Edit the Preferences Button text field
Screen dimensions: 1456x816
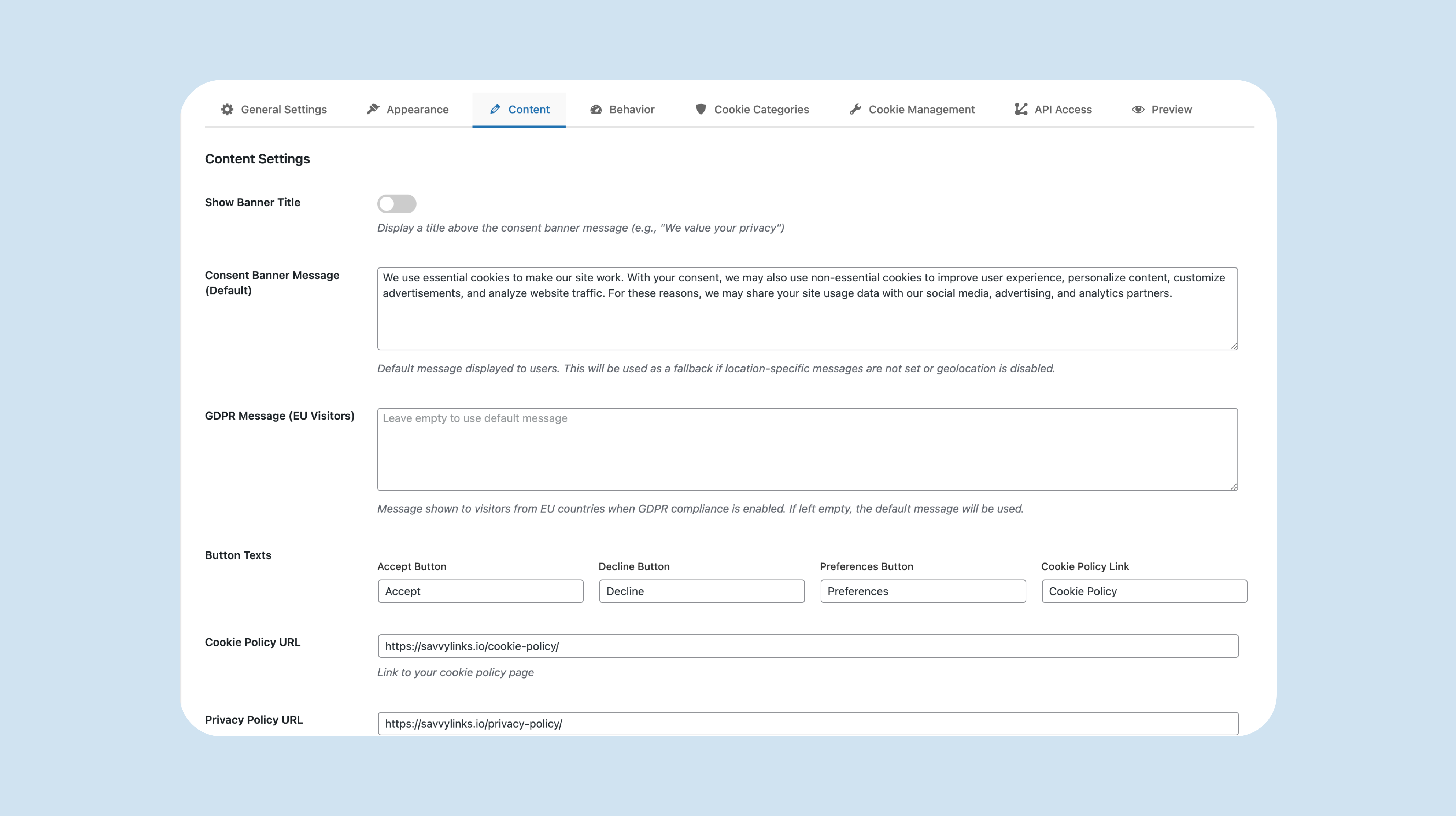923,591
